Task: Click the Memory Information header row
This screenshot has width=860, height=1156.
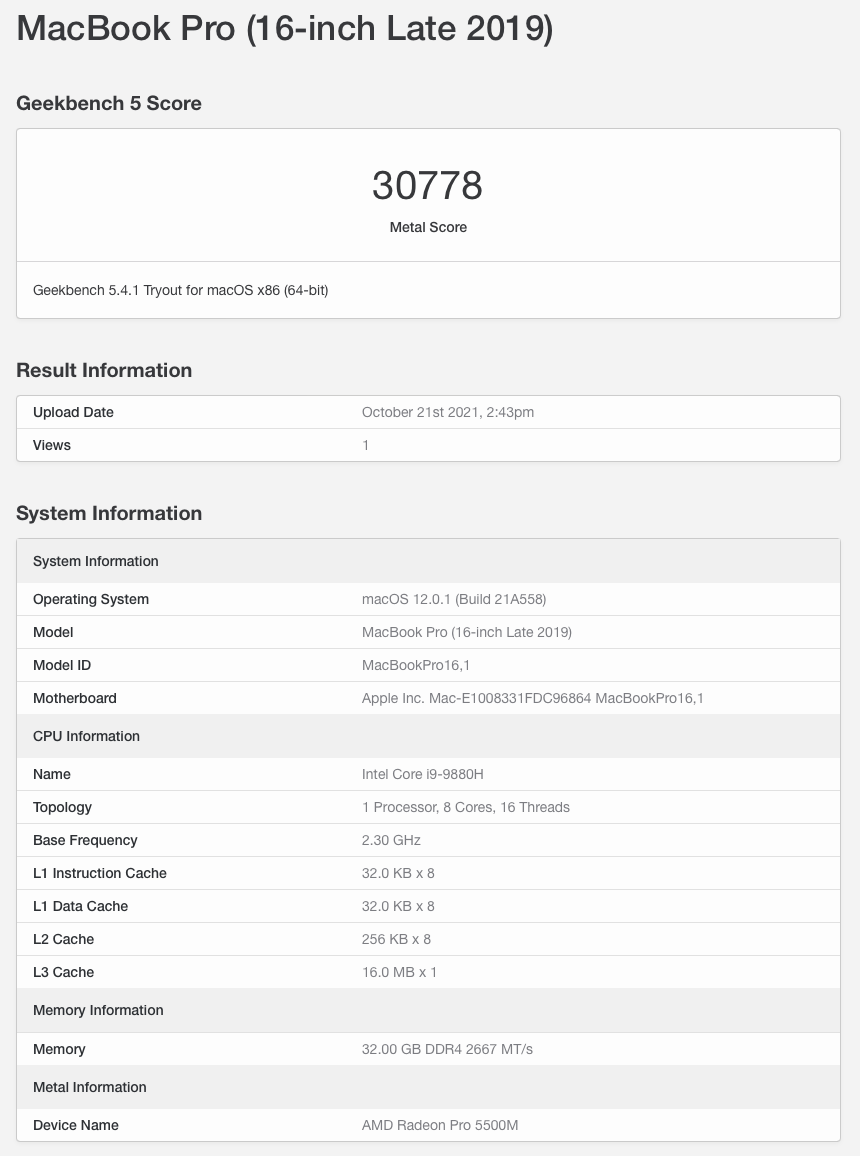Action: point(428,1010)
